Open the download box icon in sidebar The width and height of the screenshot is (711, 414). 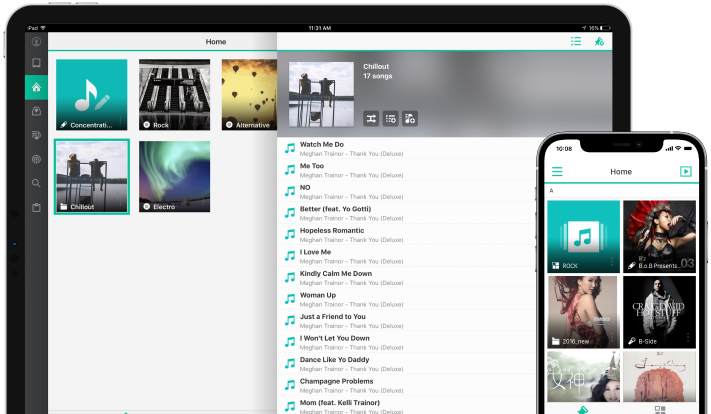pyautogui.click(x=36, y=111)
